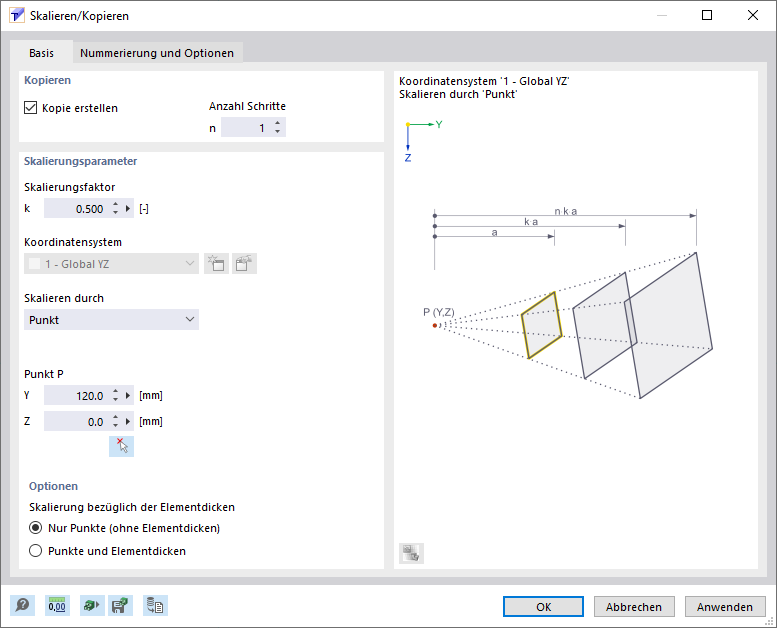Open arrow menu next to Skalierungsfaktor k
The width and height of the screenshot is (777, 628).
pos(128,209)
